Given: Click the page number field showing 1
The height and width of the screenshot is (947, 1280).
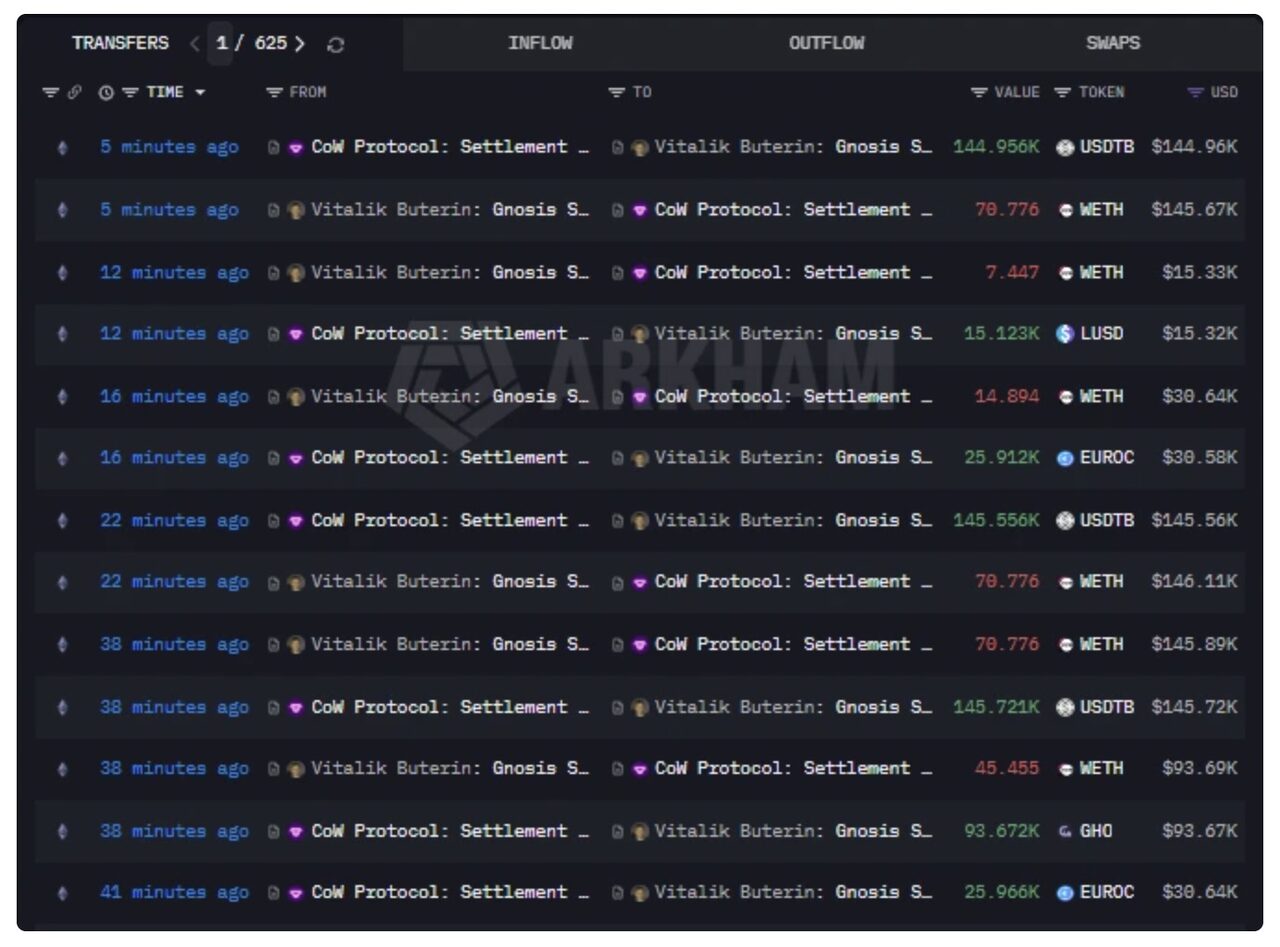Looking at the screenshot, I should point(221,44).
